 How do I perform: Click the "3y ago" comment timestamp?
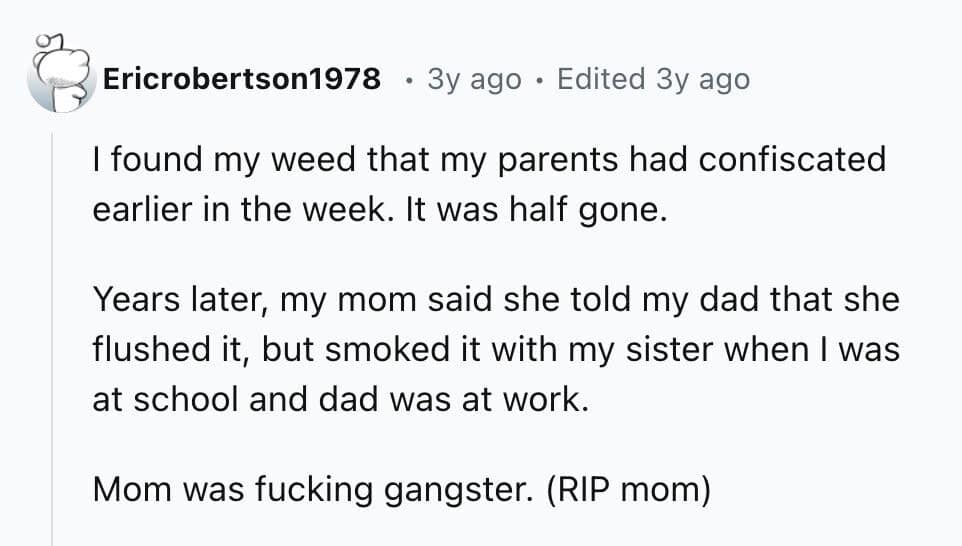pos(473,80)
